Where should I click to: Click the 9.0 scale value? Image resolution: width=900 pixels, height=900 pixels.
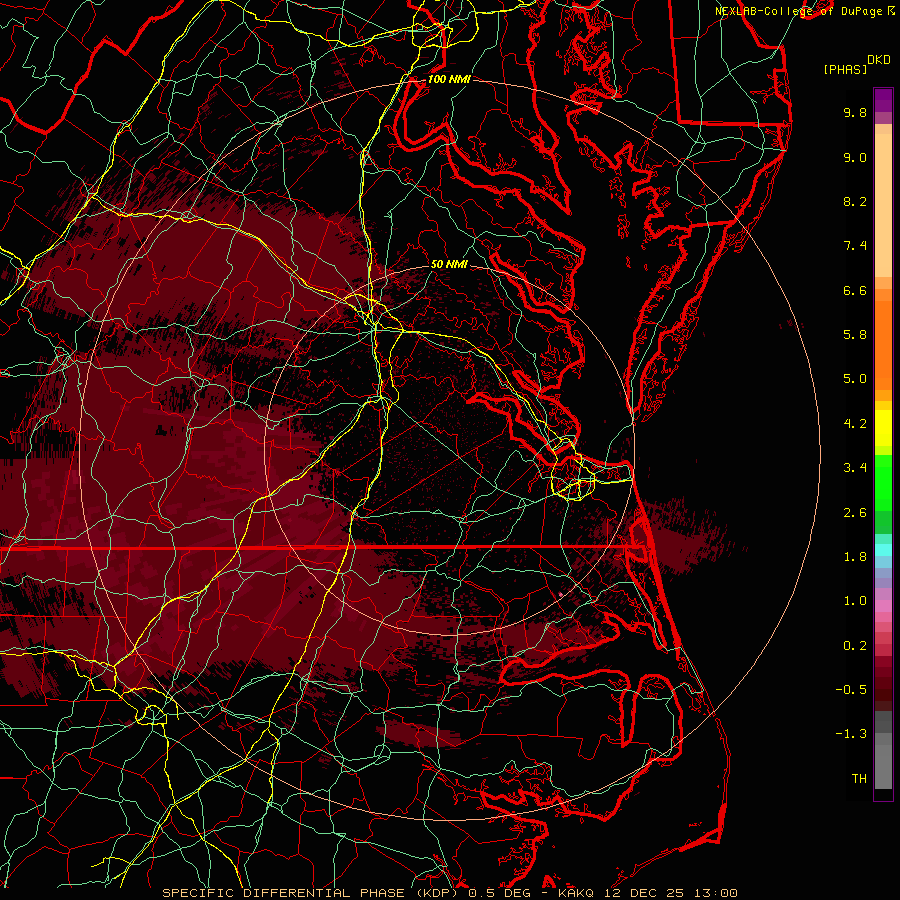pyautogui.click(x=855, y=157)
